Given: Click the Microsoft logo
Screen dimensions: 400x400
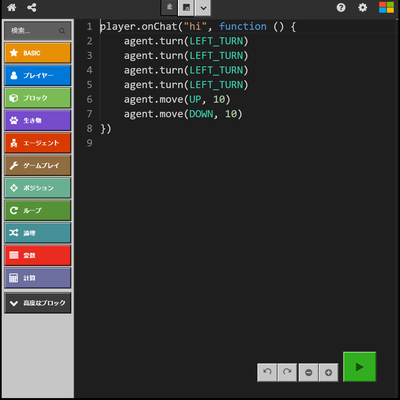Looking at the screenshot, I should pos(386,8).
